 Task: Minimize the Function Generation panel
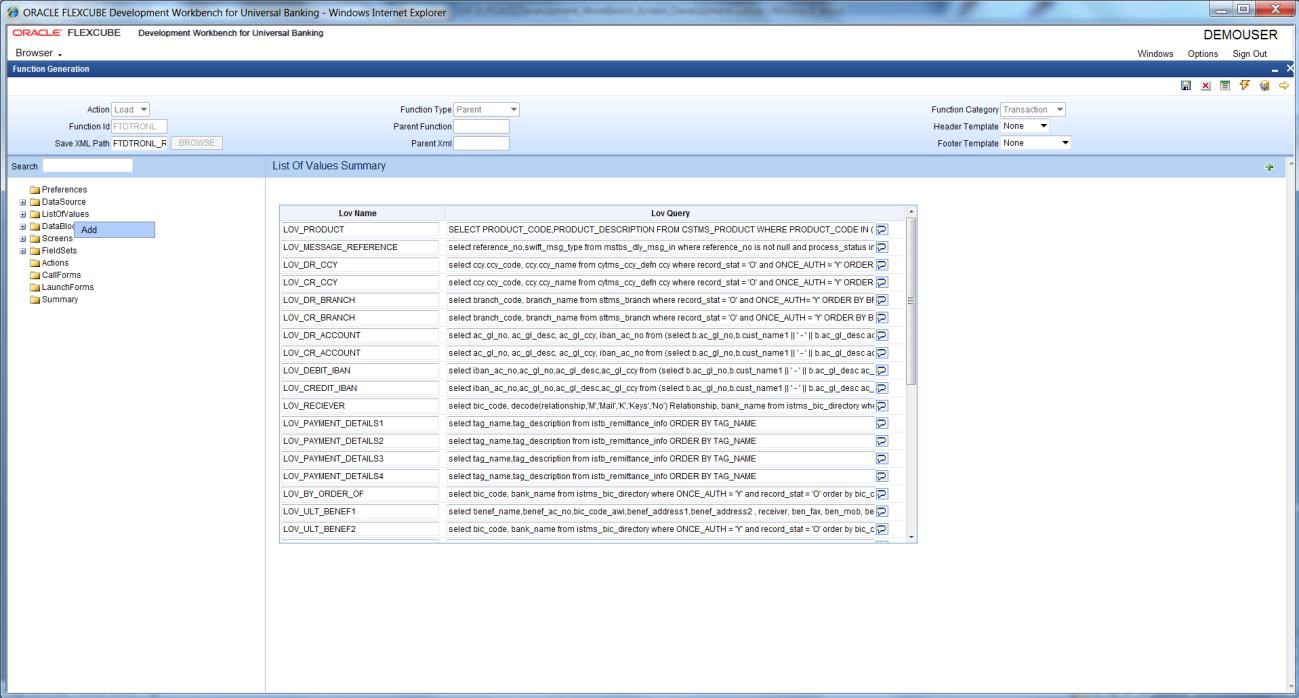pos(1275,69)
